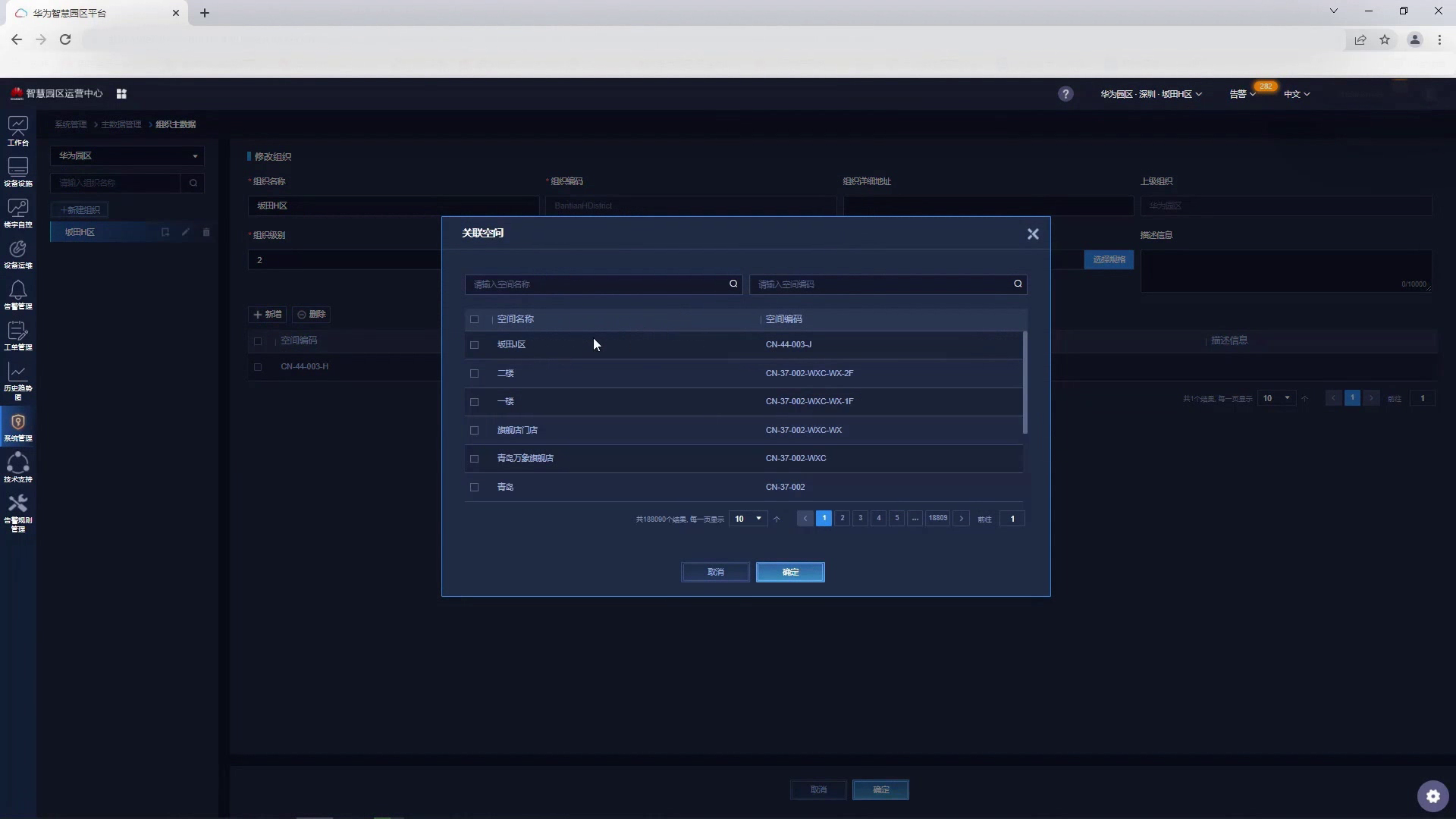Viewport: 1456px width, 819px height.
Task: Click the bookmark icon for 坂田H区
Action: pyautogui.click(x=165, y=232)
